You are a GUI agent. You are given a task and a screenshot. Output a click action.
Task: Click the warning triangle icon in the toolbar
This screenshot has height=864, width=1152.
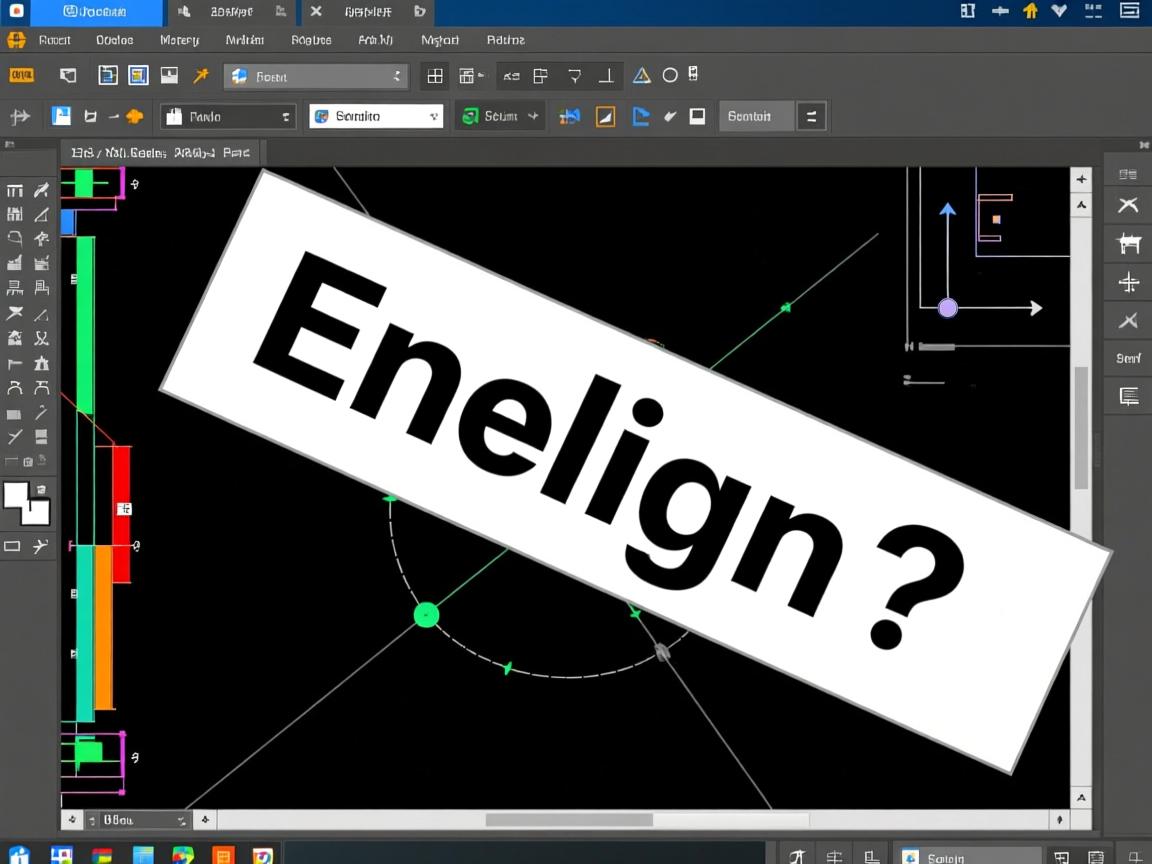coord(642,76)
